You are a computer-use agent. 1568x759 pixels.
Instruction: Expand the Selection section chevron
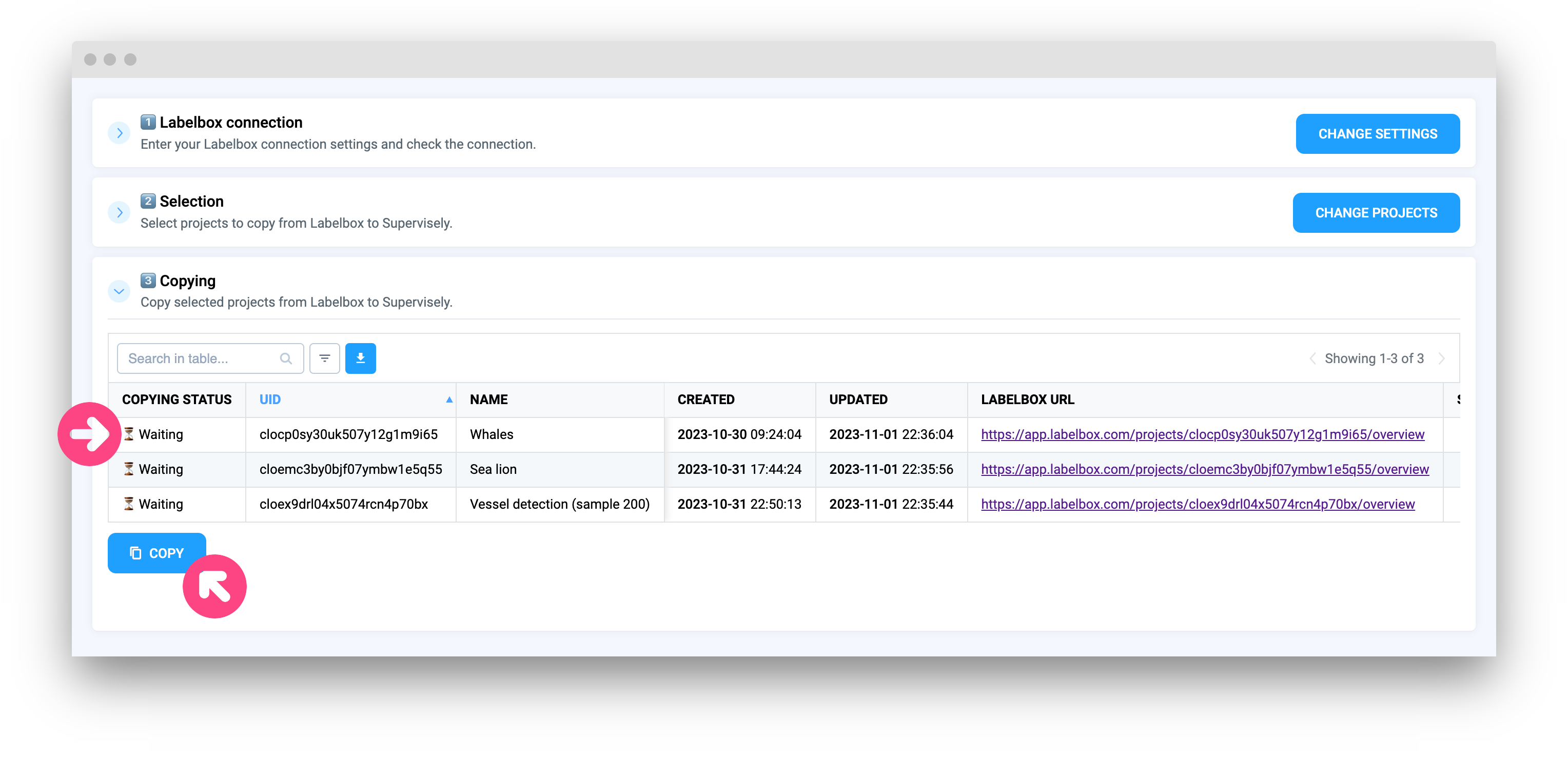(119, 212)
